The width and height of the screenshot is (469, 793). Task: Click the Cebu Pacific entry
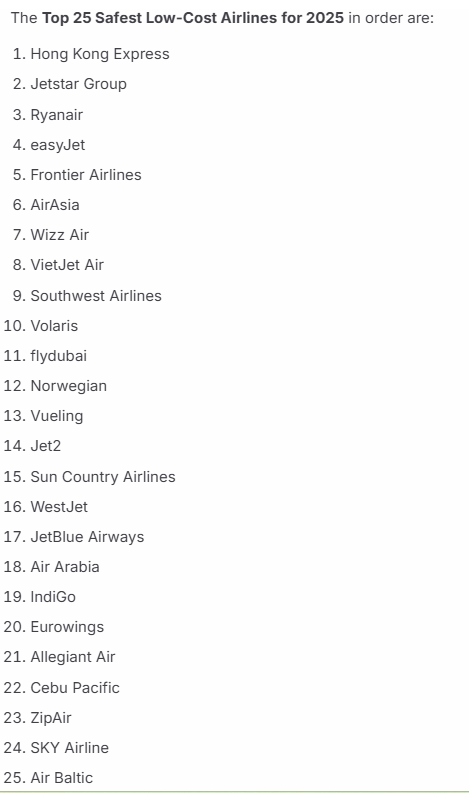tap(75, 688)
